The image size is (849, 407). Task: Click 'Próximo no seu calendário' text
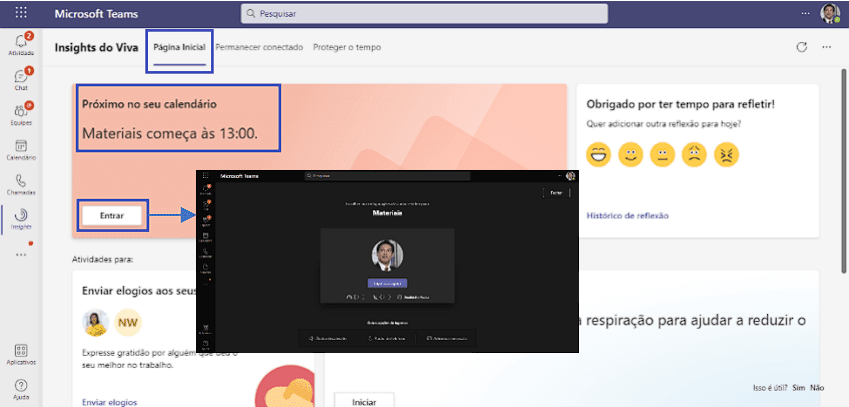point(149,104)
